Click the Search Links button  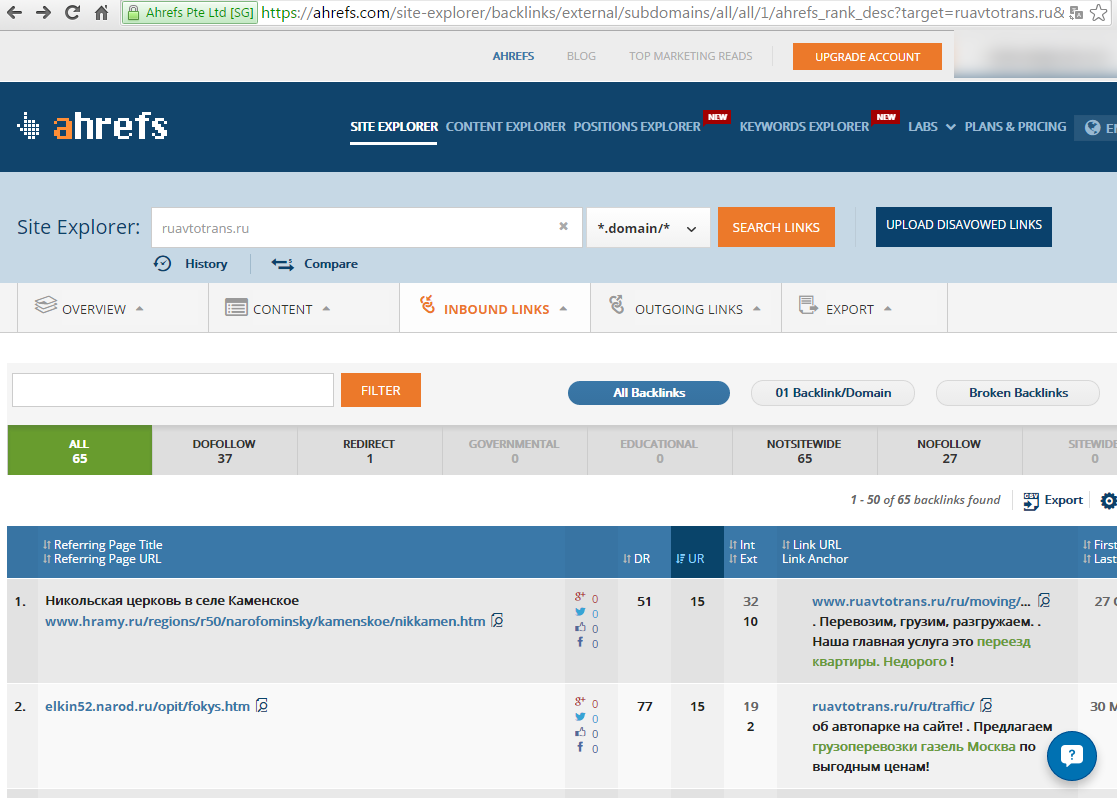coord(776,227)
